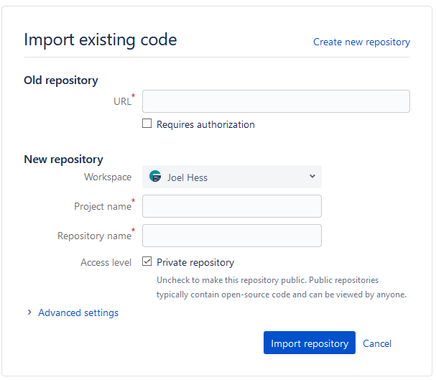This screenshot has width=436, height=380.
Task: Focus the Project name text box
Action: point(232,206)
